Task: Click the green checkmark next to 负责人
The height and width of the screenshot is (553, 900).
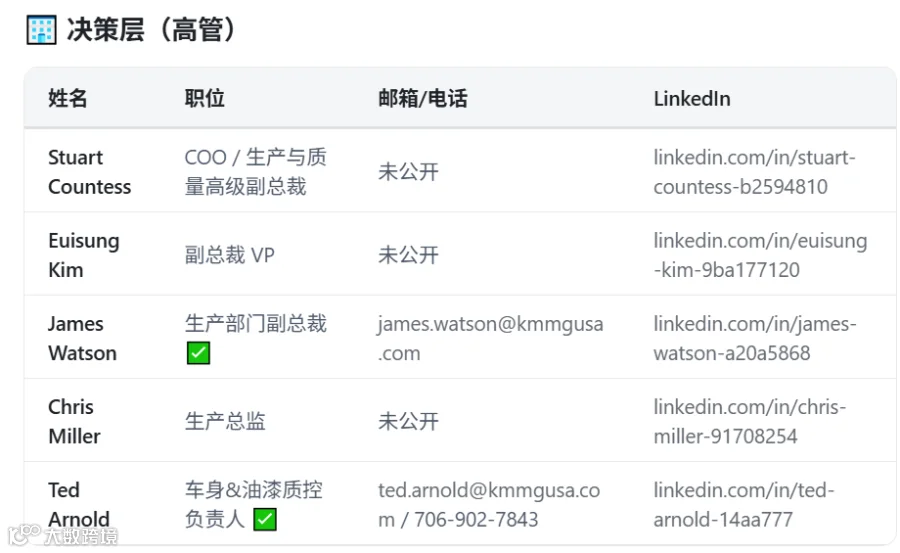Action: click(265, 520)
